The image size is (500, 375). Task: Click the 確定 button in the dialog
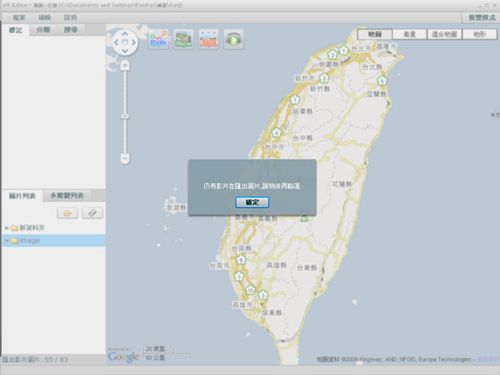coord(252,202)
